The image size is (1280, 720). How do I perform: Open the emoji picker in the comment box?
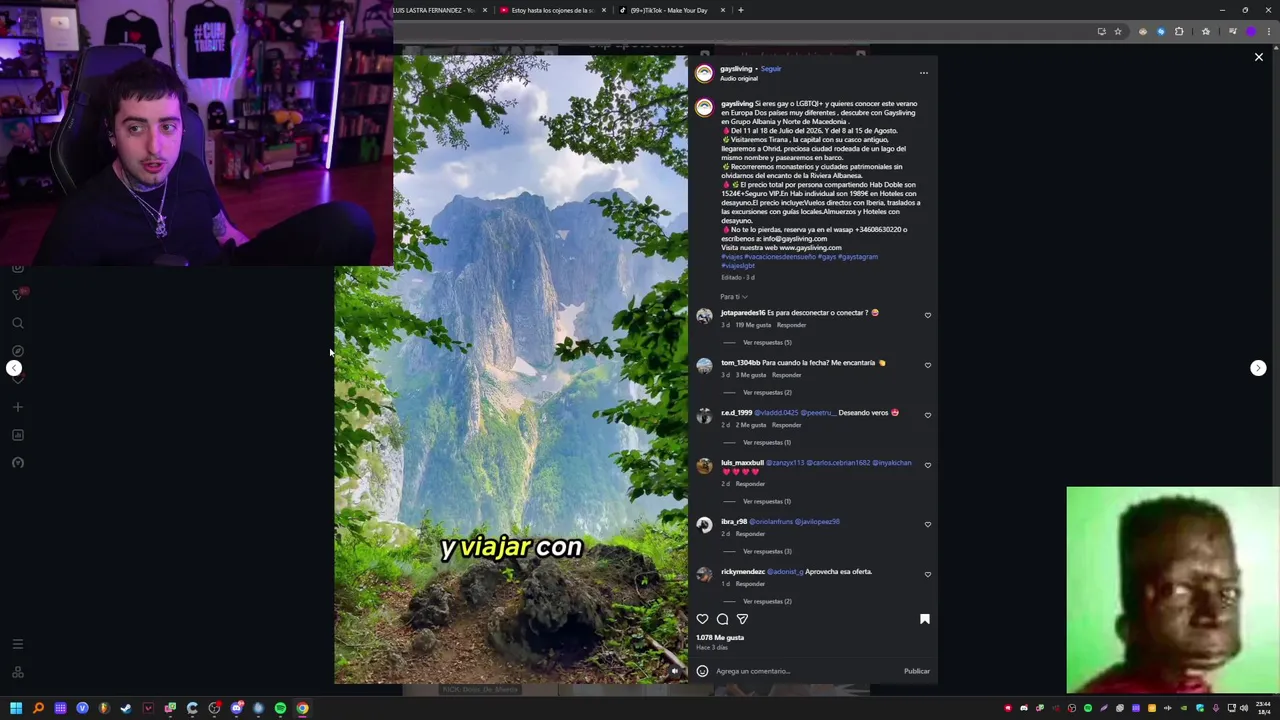pyautogui.click(x=702, y=671)
